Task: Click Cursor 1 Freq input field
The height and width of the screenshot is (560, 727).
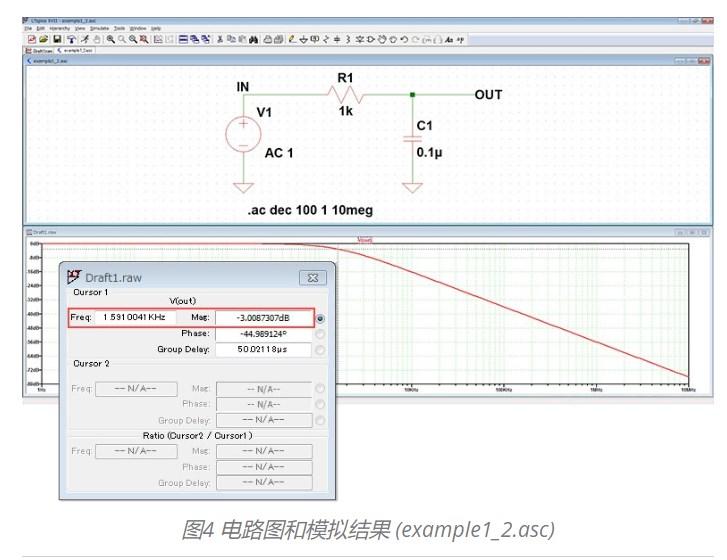Action: click(x=135, y=317)
